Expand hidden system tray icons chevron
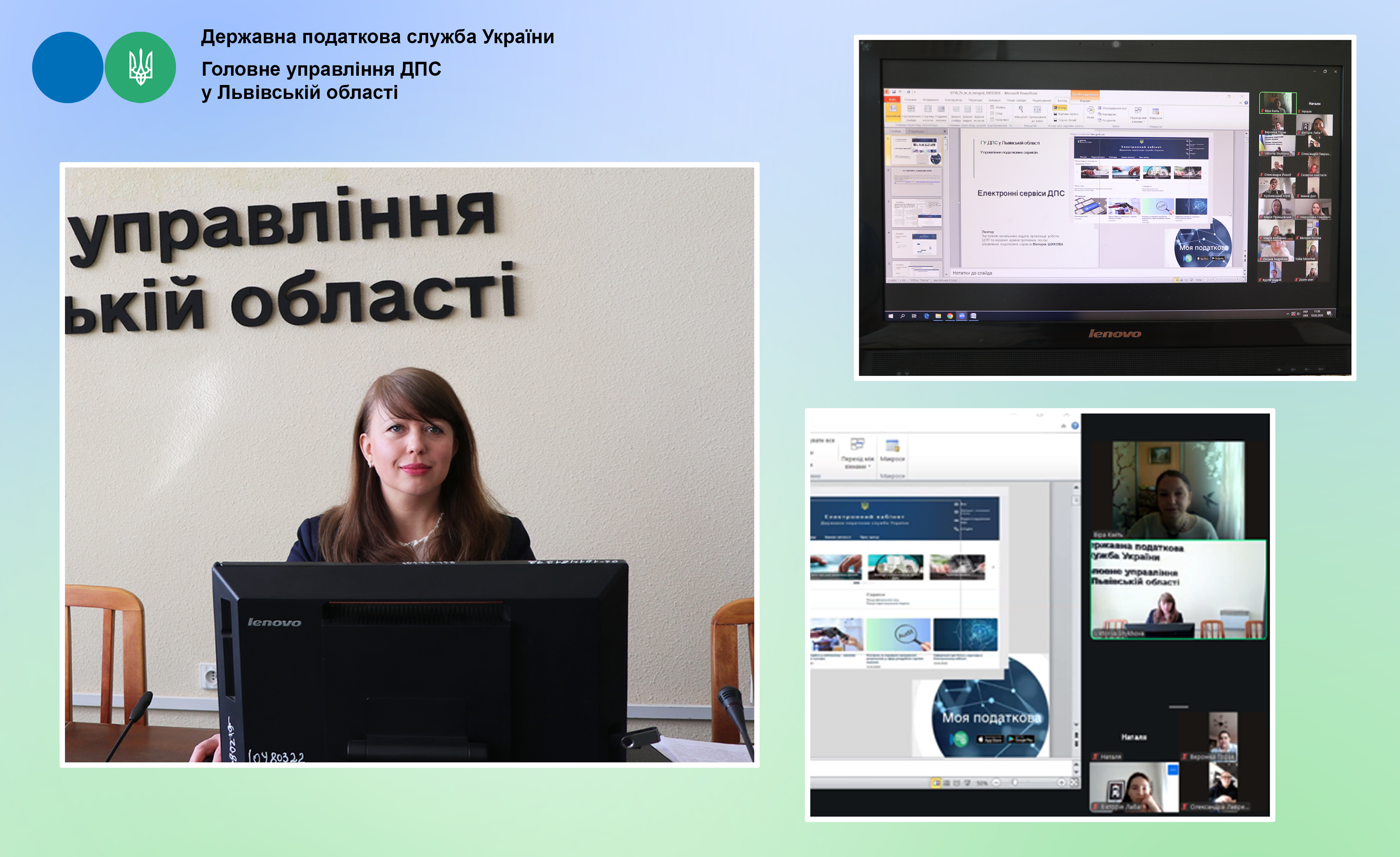 1288,314
